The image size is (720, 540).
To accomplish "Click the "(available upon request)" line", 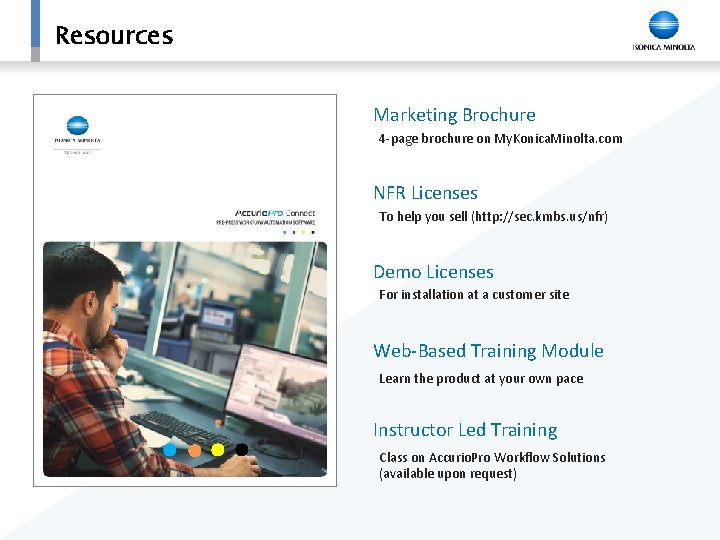I will (x=448, y=473).
